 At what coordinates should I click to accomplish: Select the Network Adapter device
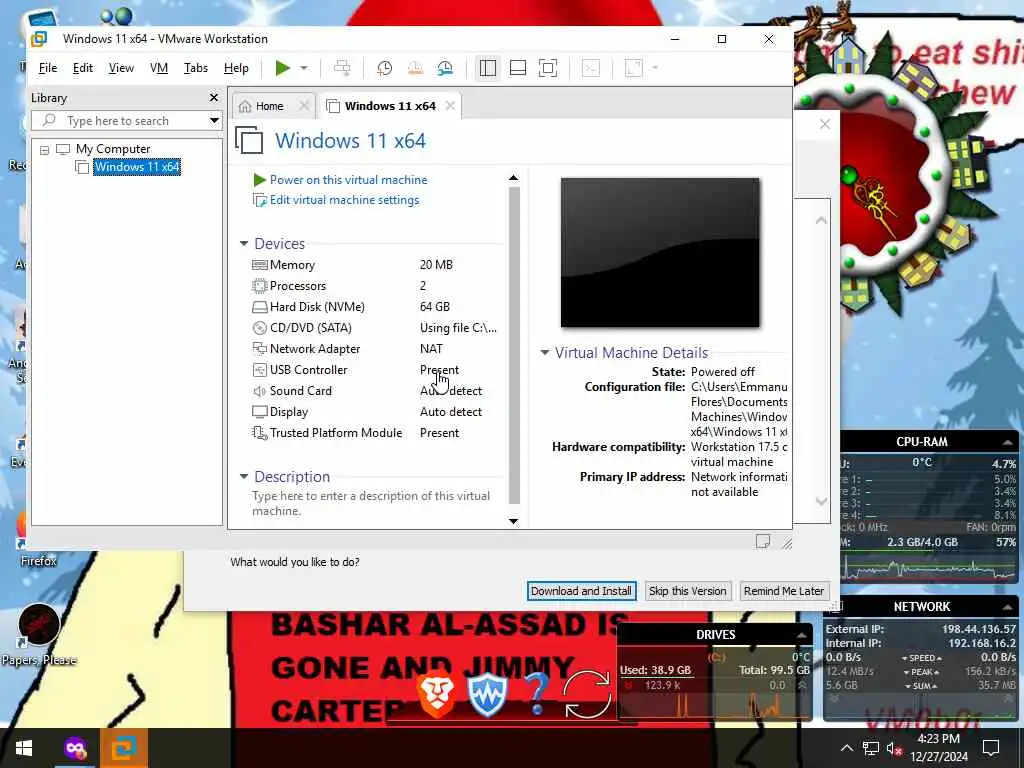pyautogui.click(x=374, y=349)
